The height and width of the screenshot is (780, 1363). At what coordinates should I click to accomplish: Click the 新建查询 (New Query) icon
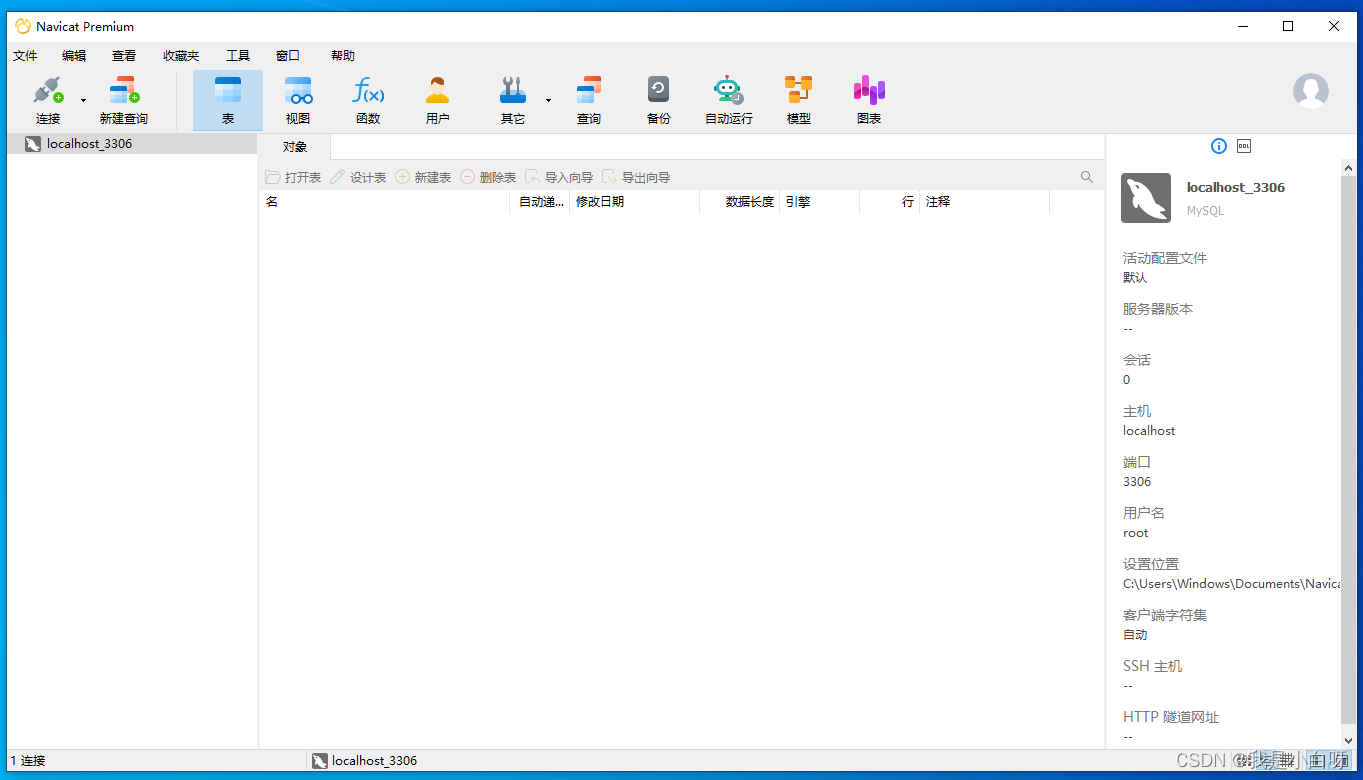[124, 100]
